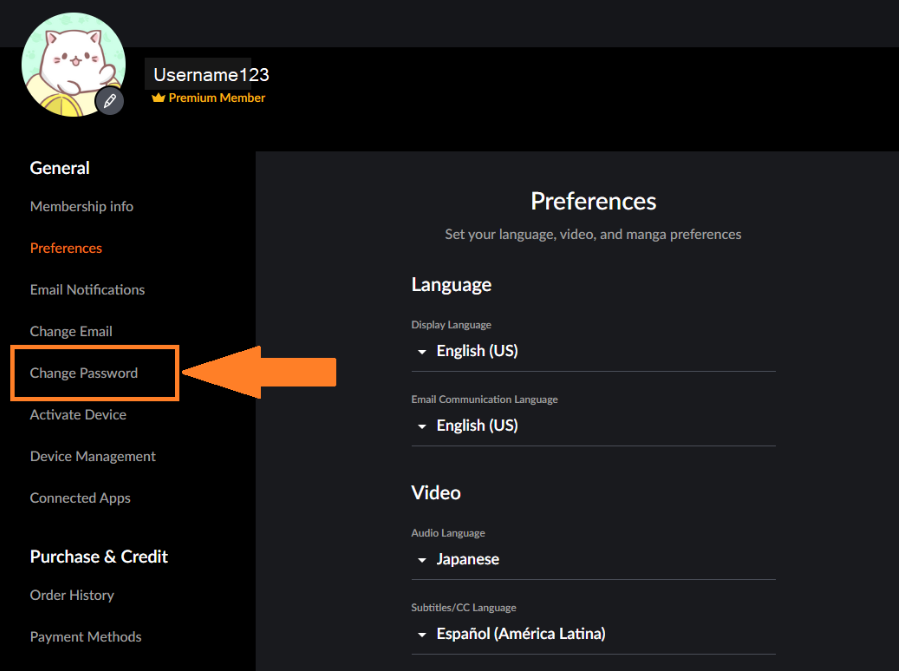
Task: Click the pencil edit avatar icon
Action: pos(110,101)
